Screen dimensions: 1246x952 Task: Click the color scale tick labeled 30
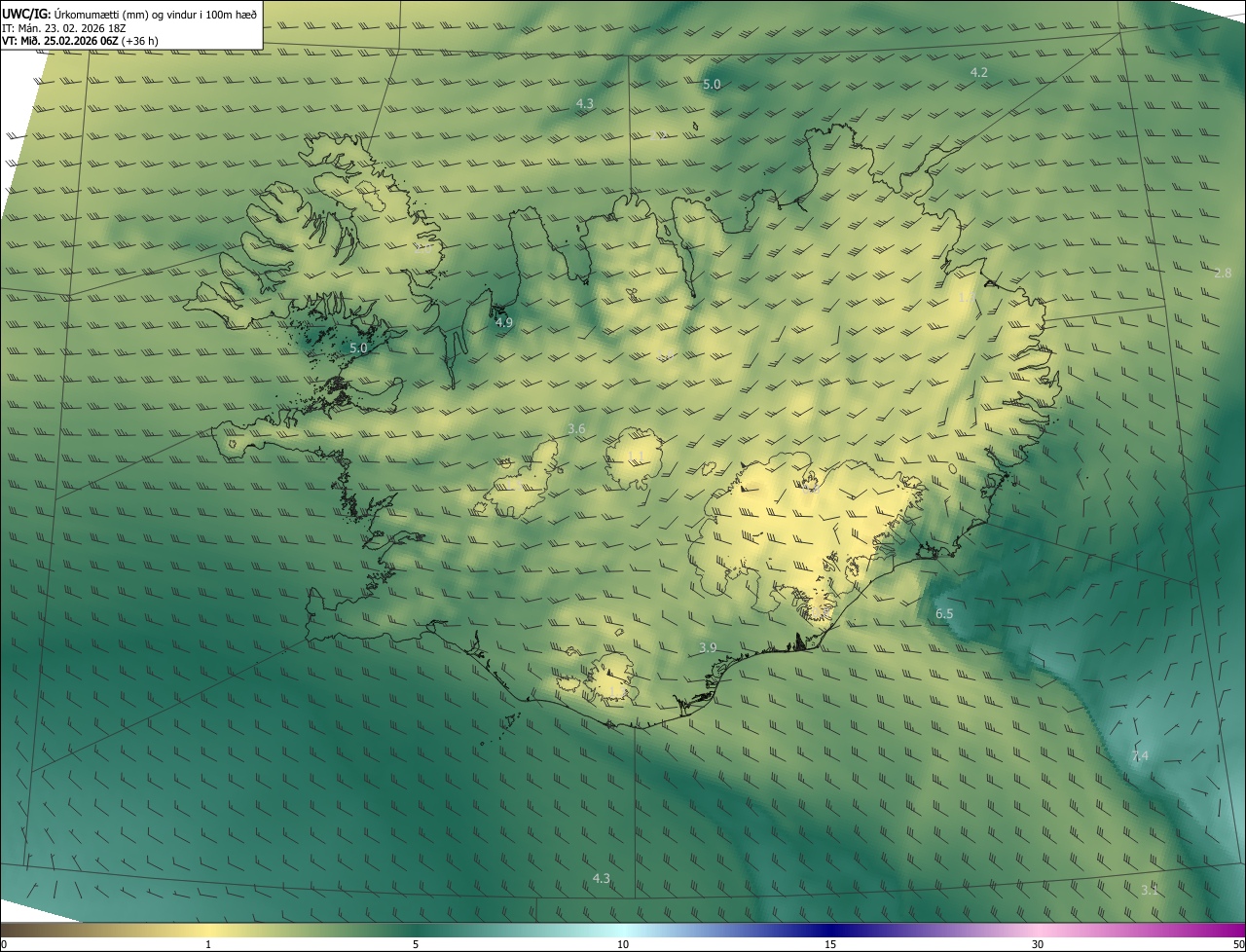1038,945
